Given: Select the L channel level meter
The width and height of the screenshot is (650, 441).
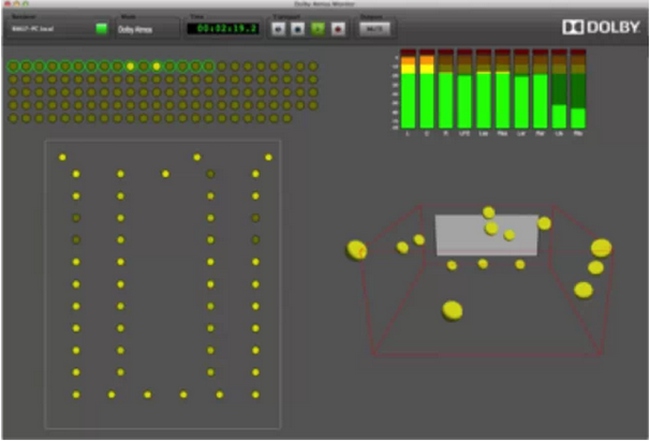Looking at the screenshot, I should click(x=408, y=89).
